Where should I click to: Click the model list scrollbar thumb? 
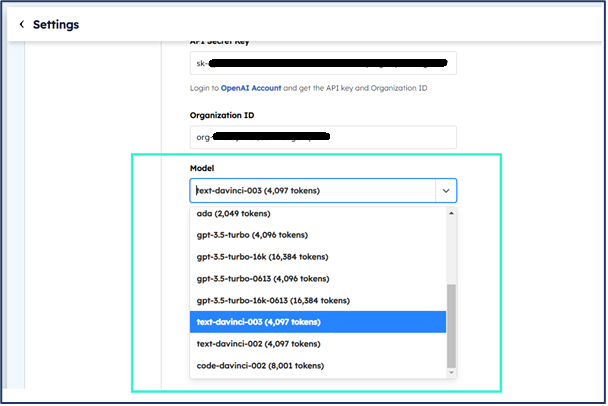coord(451,325)
